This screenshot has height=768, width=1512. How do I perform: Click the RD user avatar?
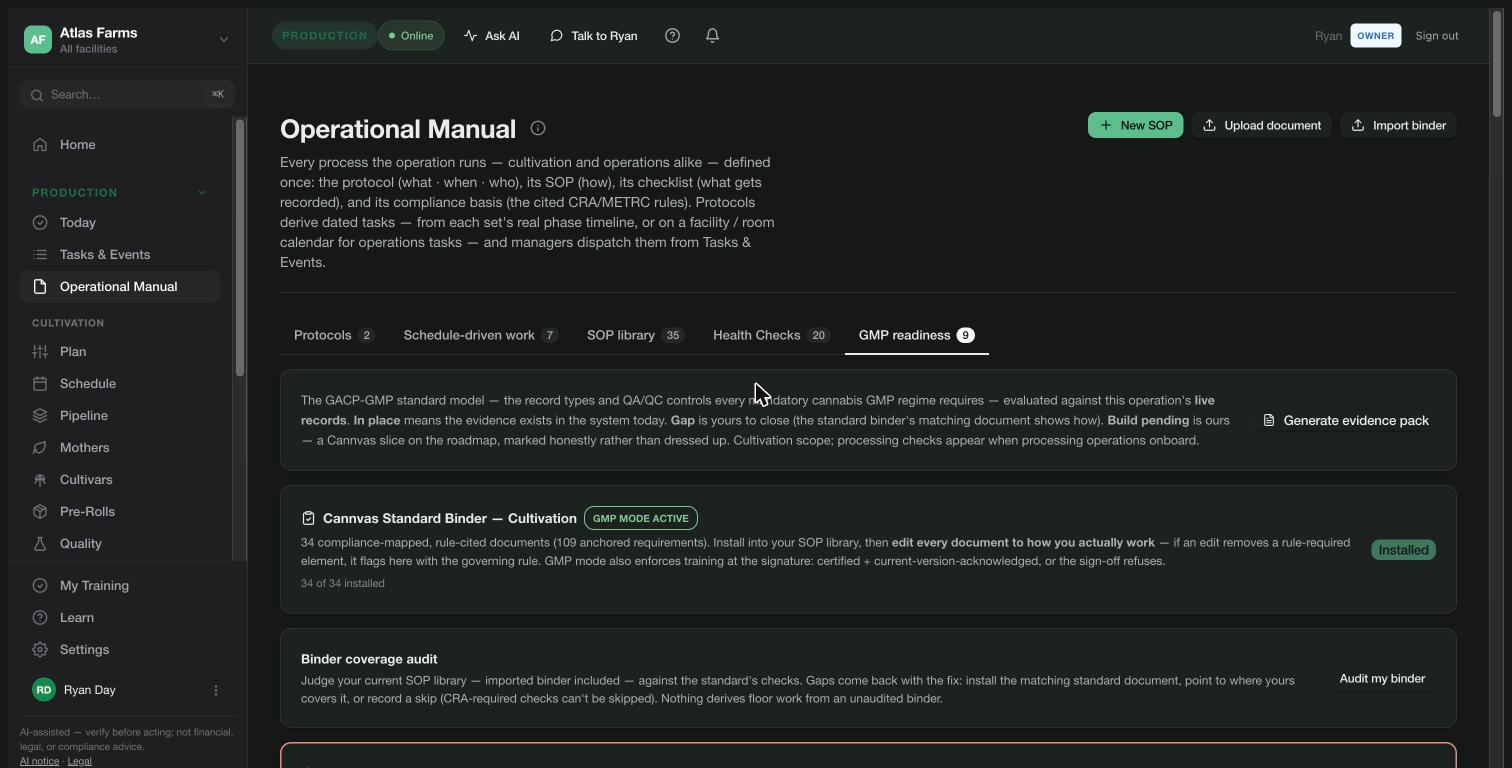pyautogui.click(x=43, y=690)
